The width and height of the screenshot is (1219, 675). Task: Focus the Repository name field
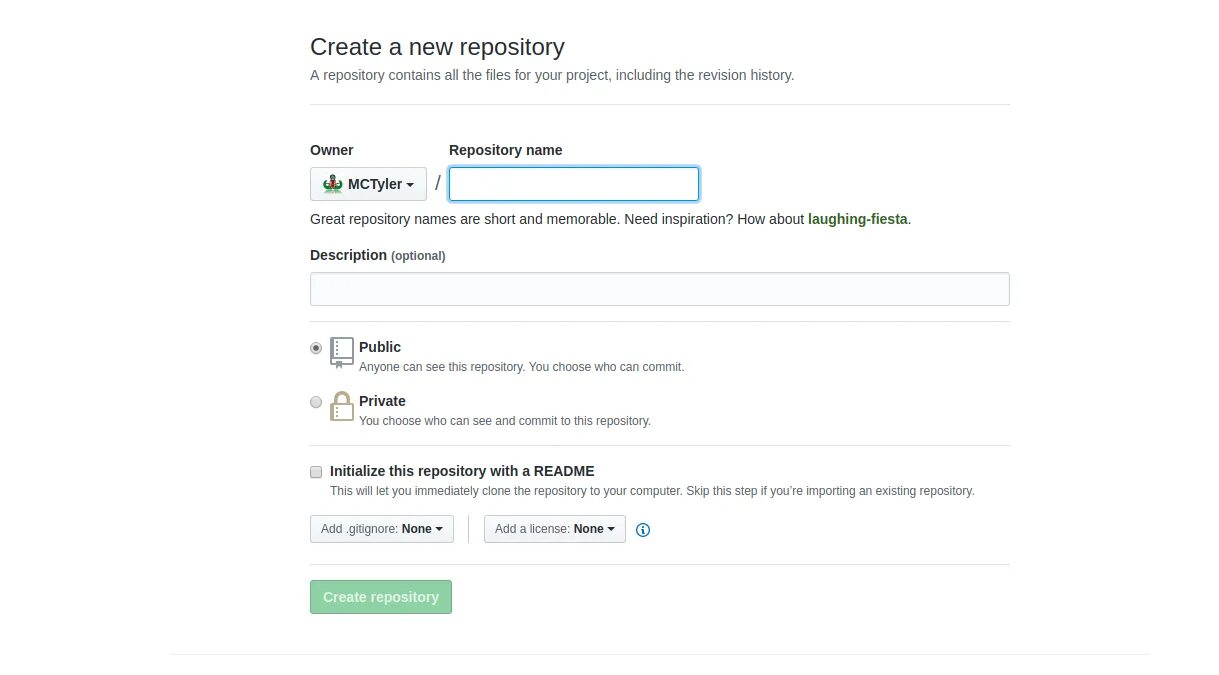[x=574, y=184]
